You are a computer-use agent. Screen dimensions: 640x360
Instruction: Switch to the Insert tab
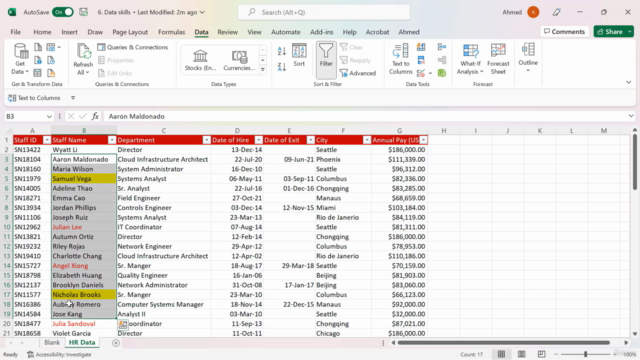(69, 32)
